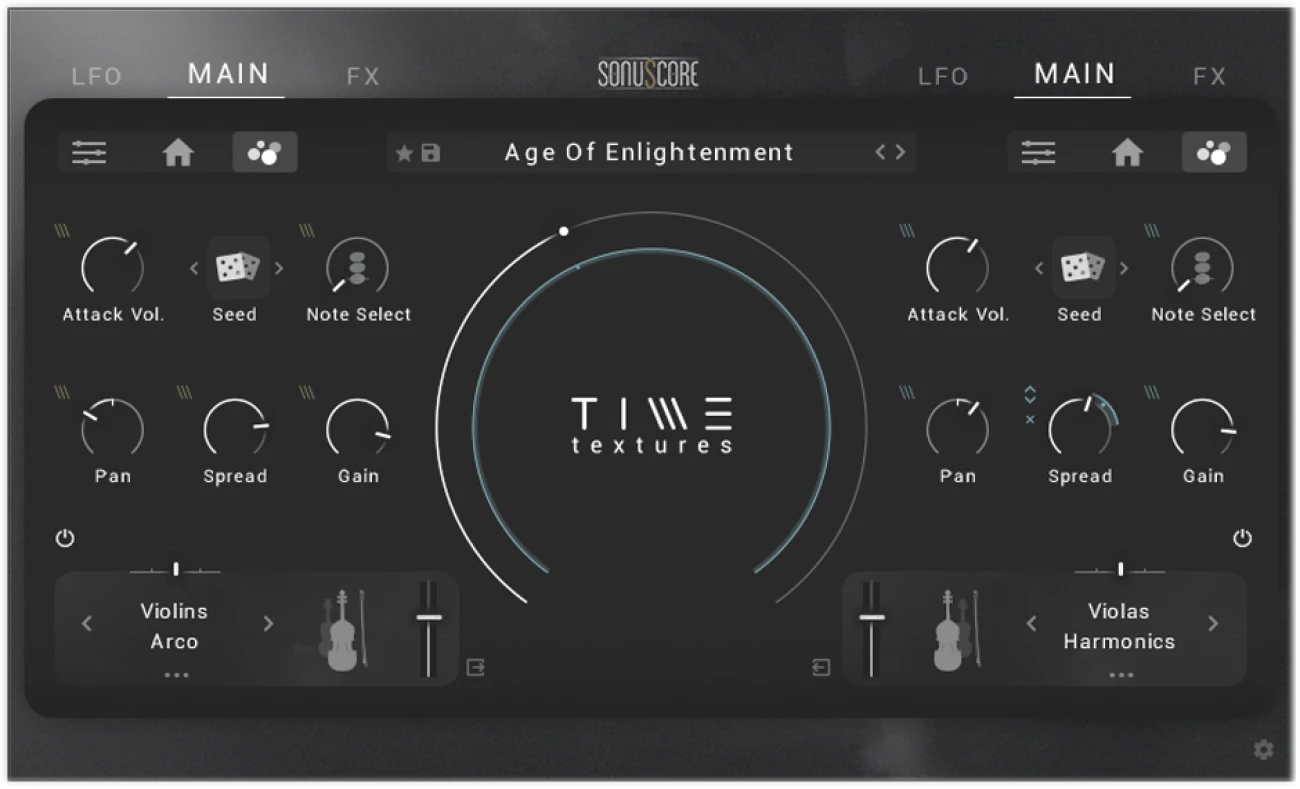Select next right Seed with the arrow
This screenshot has height=789, width=1300.
[1124, 268]
